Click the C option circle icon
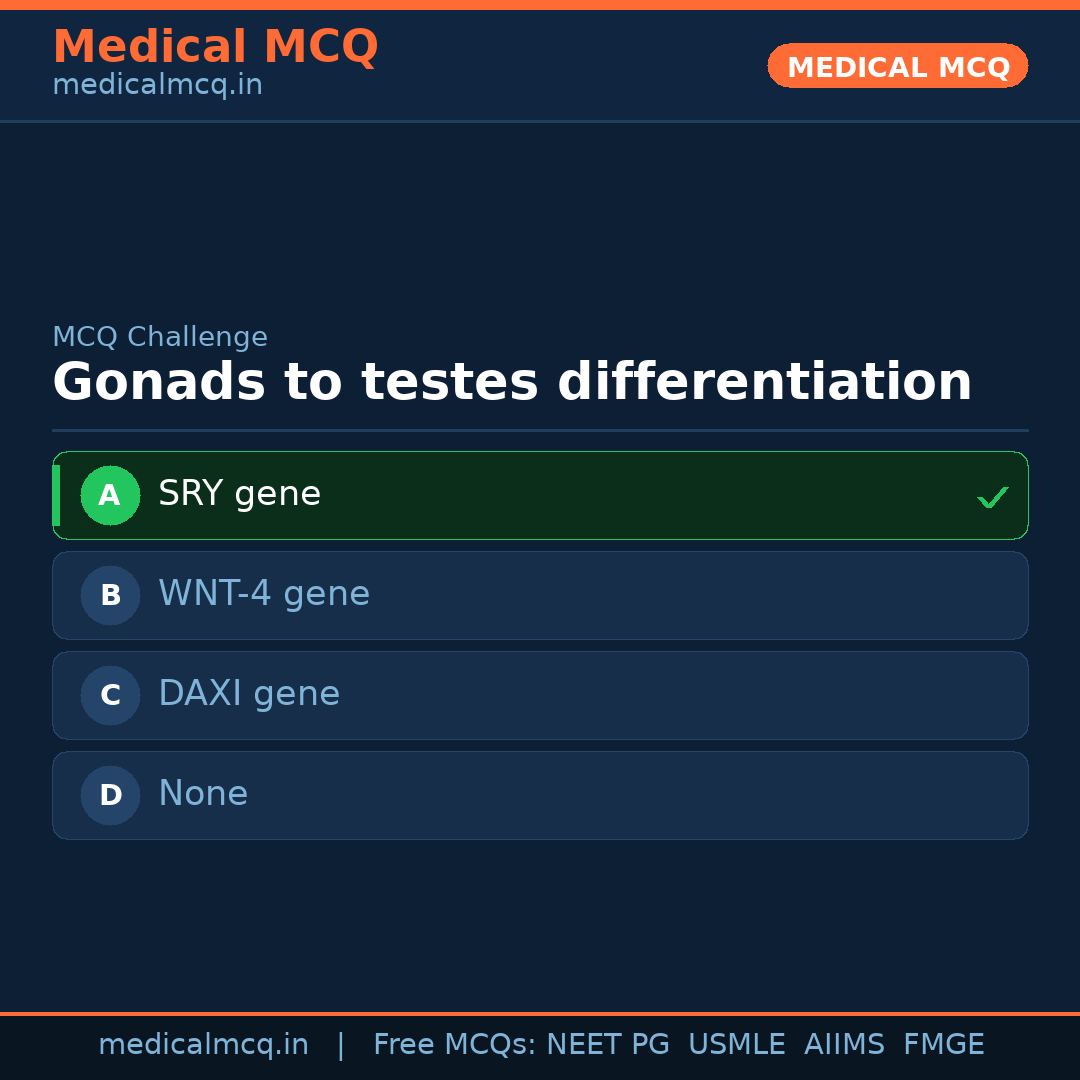This screenshot has height=1080, width=1080. 110,695
